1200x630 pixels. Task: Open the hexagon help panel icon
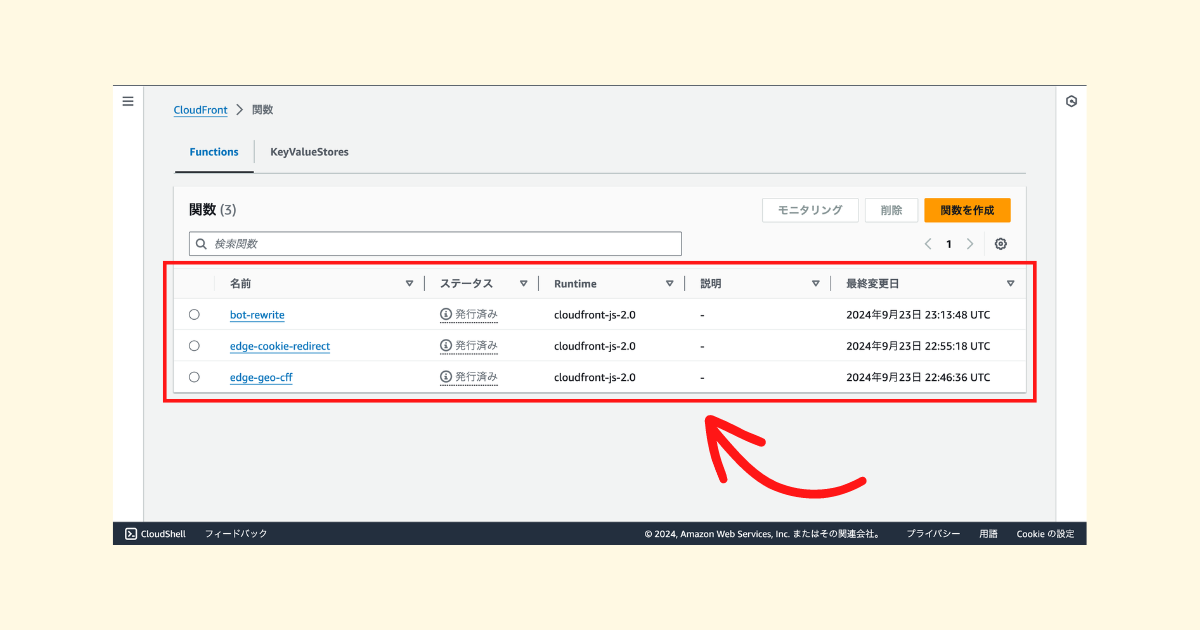(1071, 101)
